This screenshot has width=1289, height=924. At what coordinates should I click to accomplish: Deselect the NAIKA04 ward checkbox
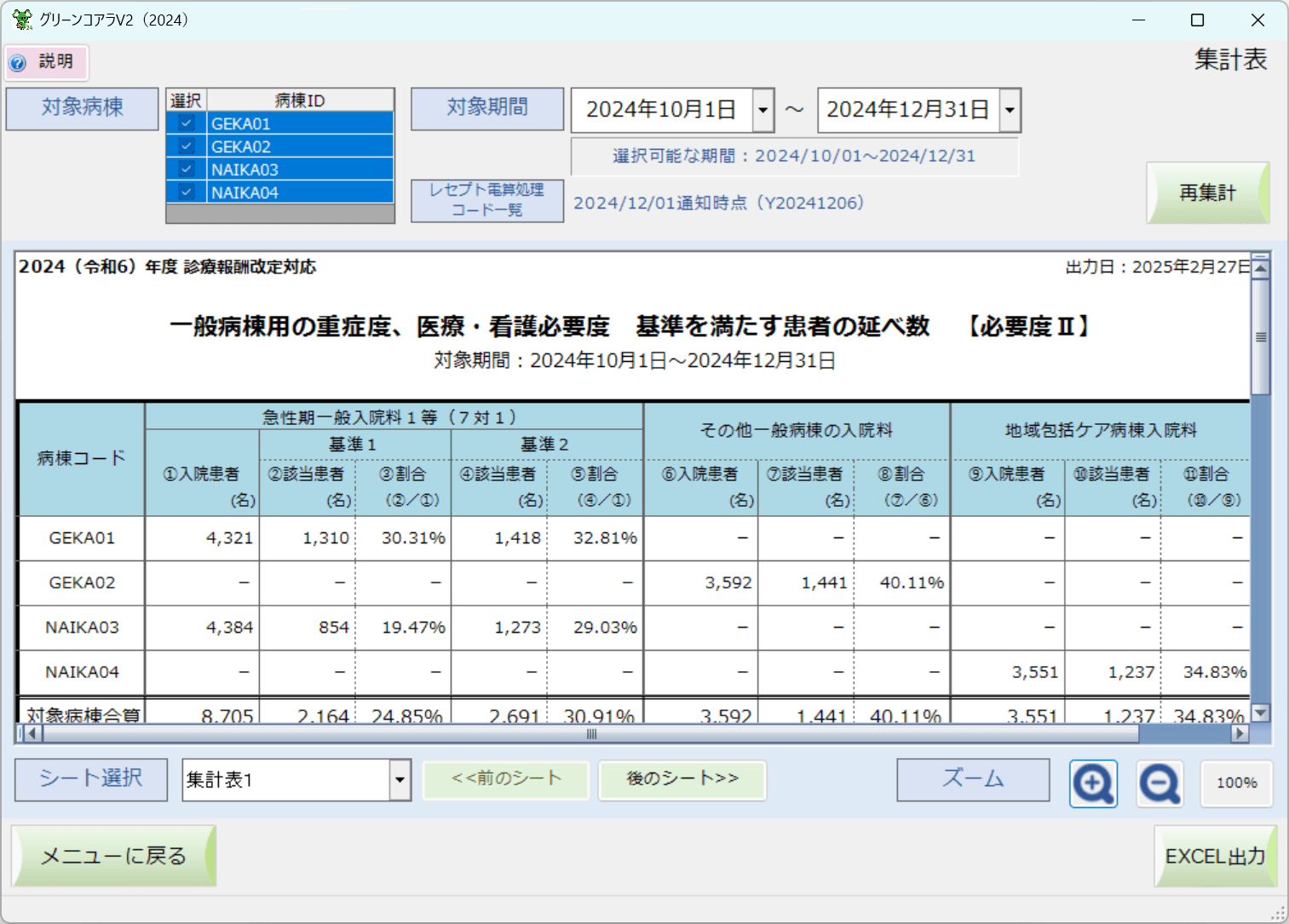[187, 192]
